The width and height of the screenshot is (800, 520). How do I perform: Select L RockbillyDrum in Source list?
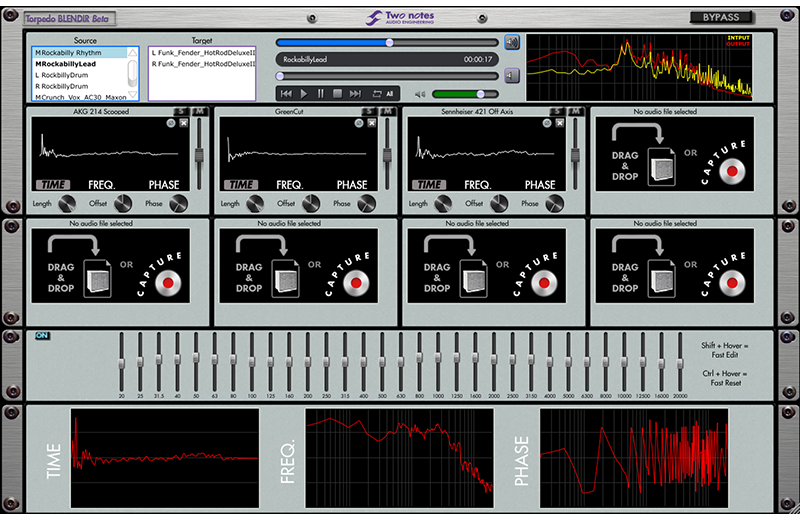(80, 75)
